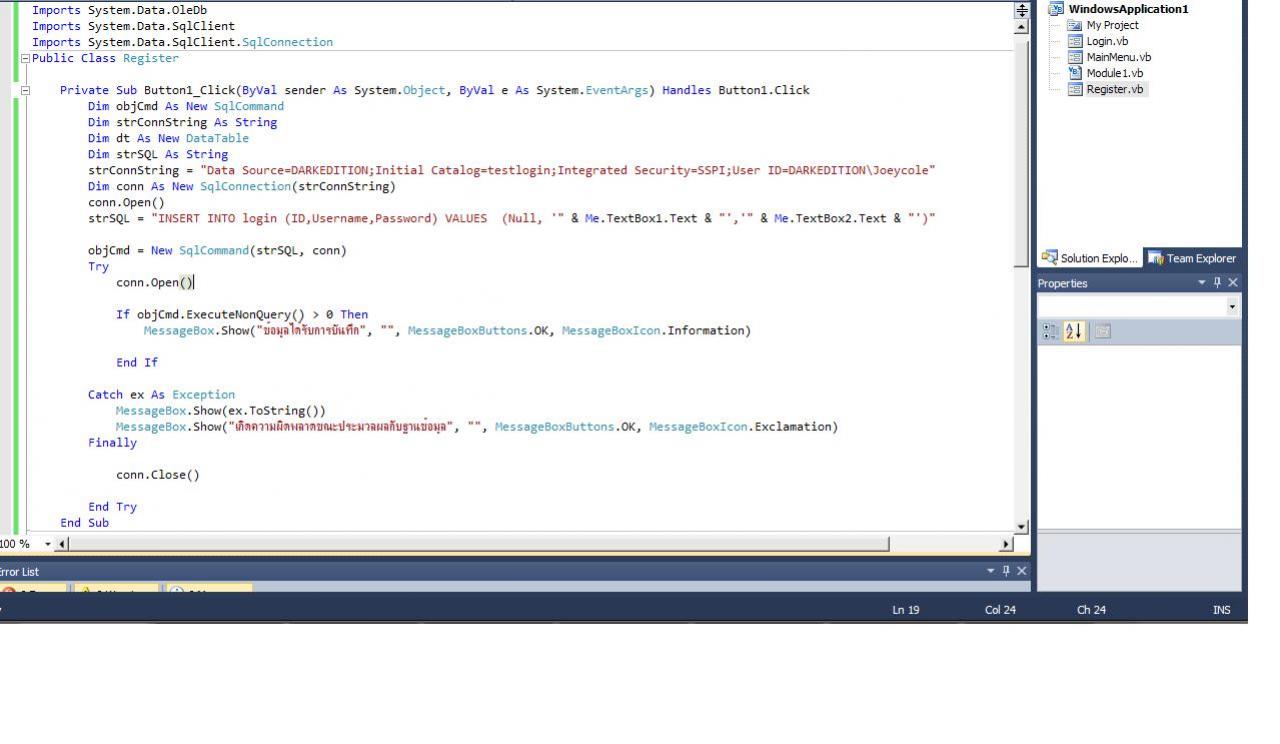
Task: Click the Property Pages icon in Properties
Action: point(1102,331)
